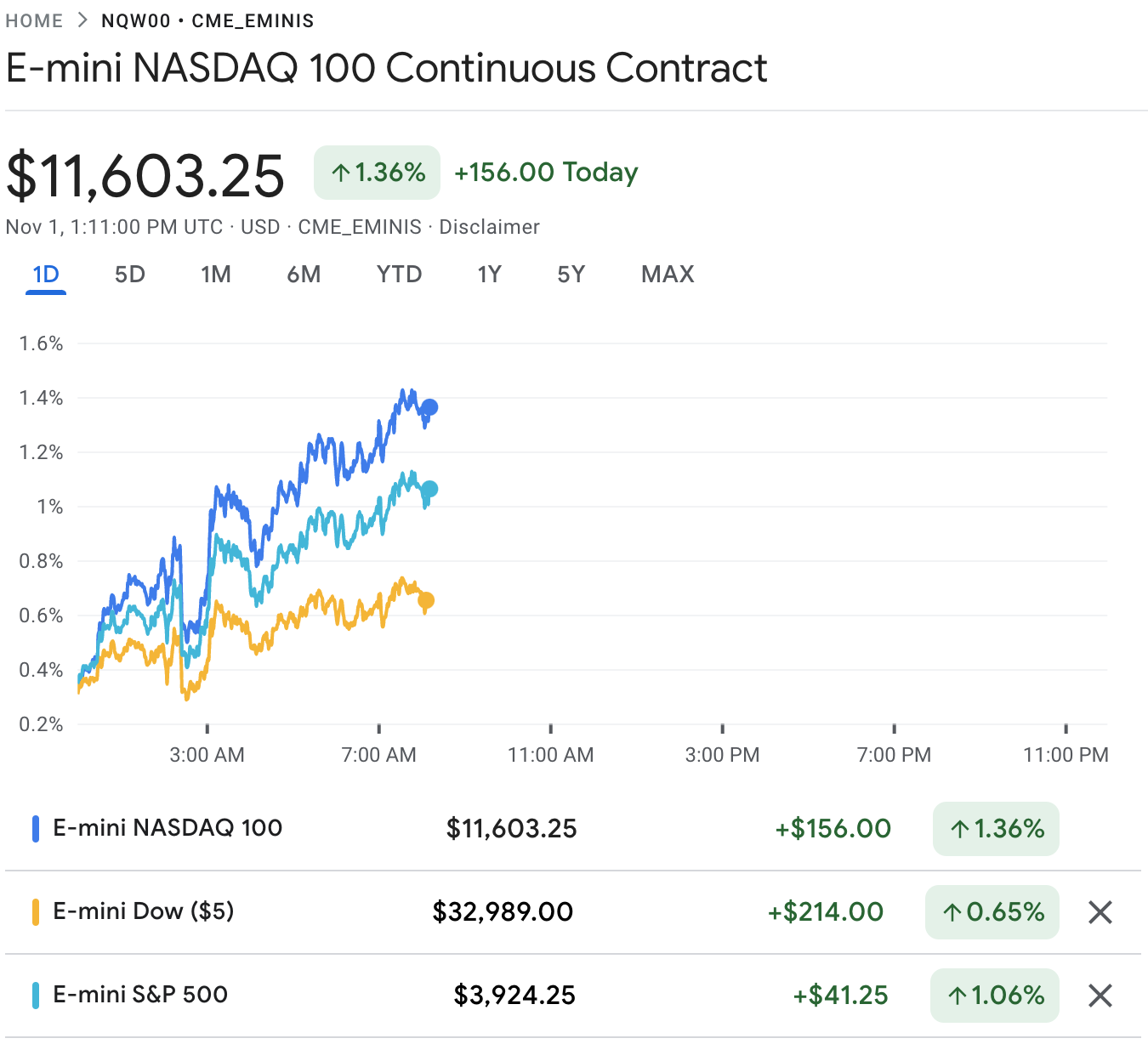Switch chart to 5D range
This screenshot has height=1044, width=1148.
click(x=130, y=275)
